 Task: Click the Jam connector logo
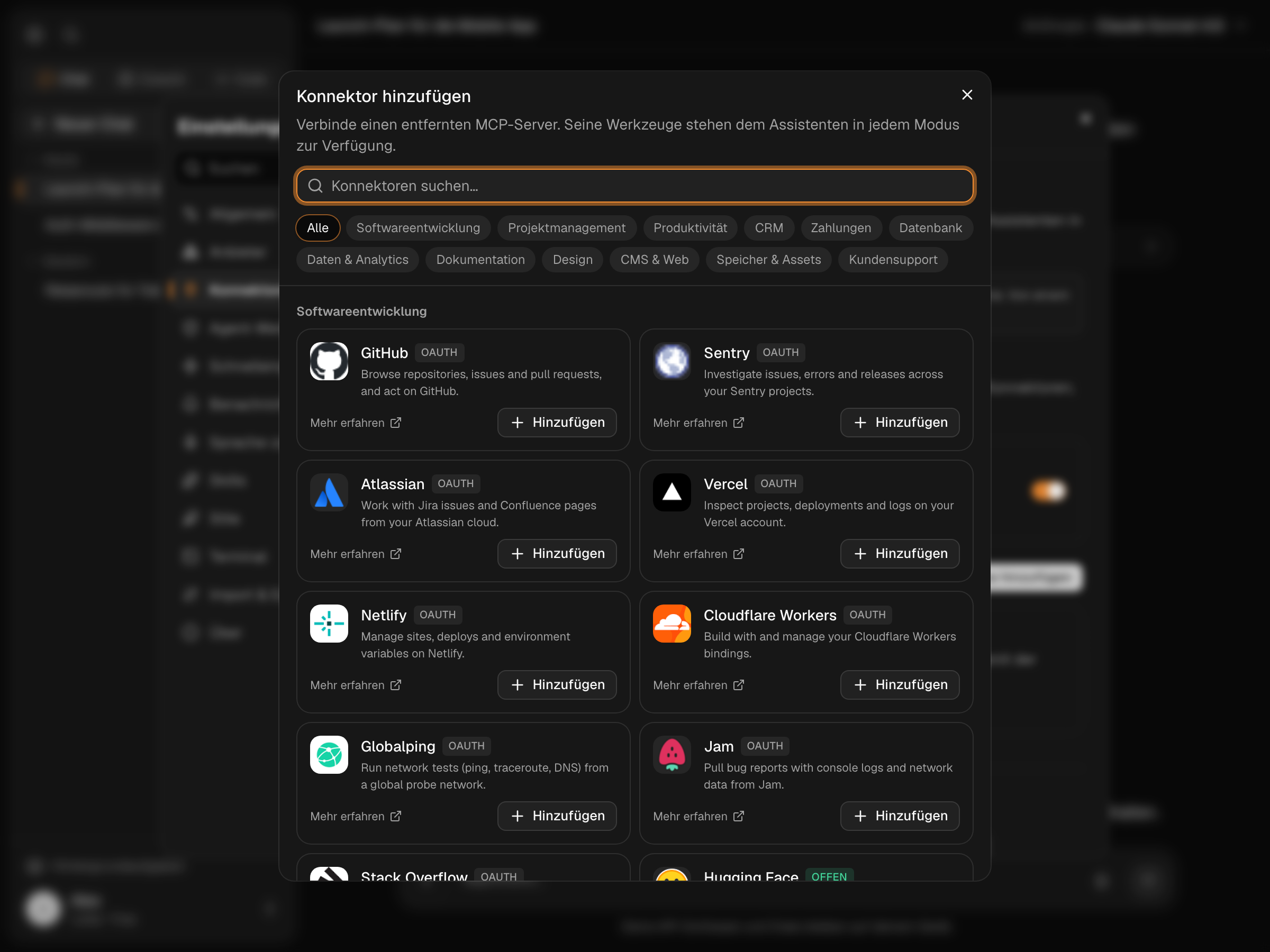click(672, 755)
